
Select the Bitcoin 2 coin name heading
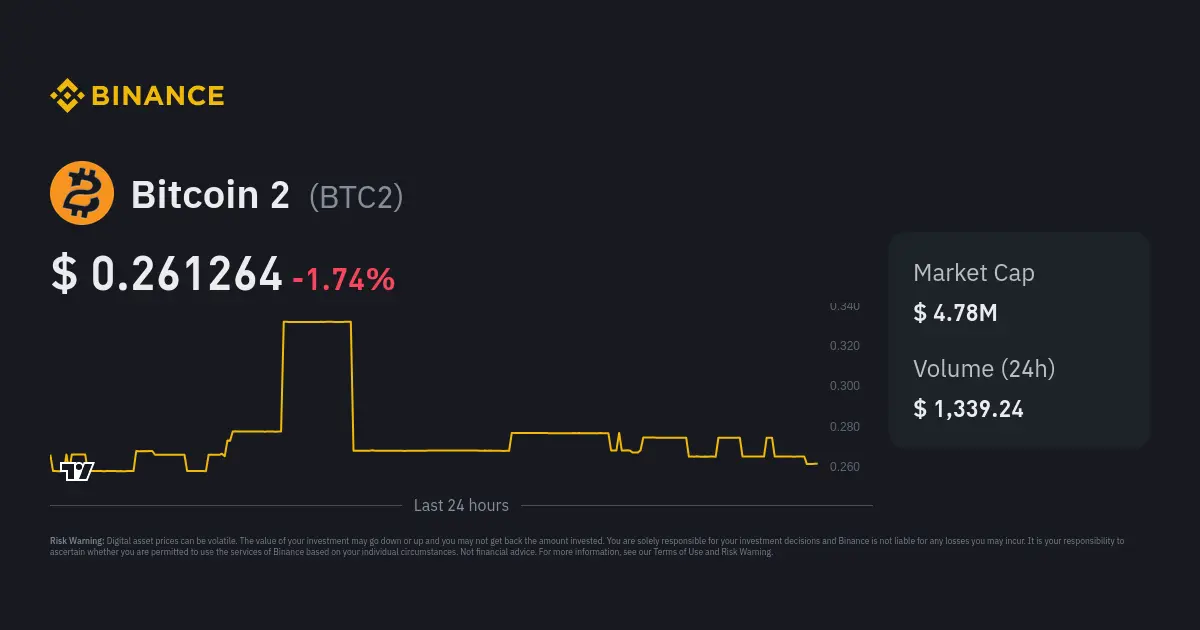click(x=210, y=195)
